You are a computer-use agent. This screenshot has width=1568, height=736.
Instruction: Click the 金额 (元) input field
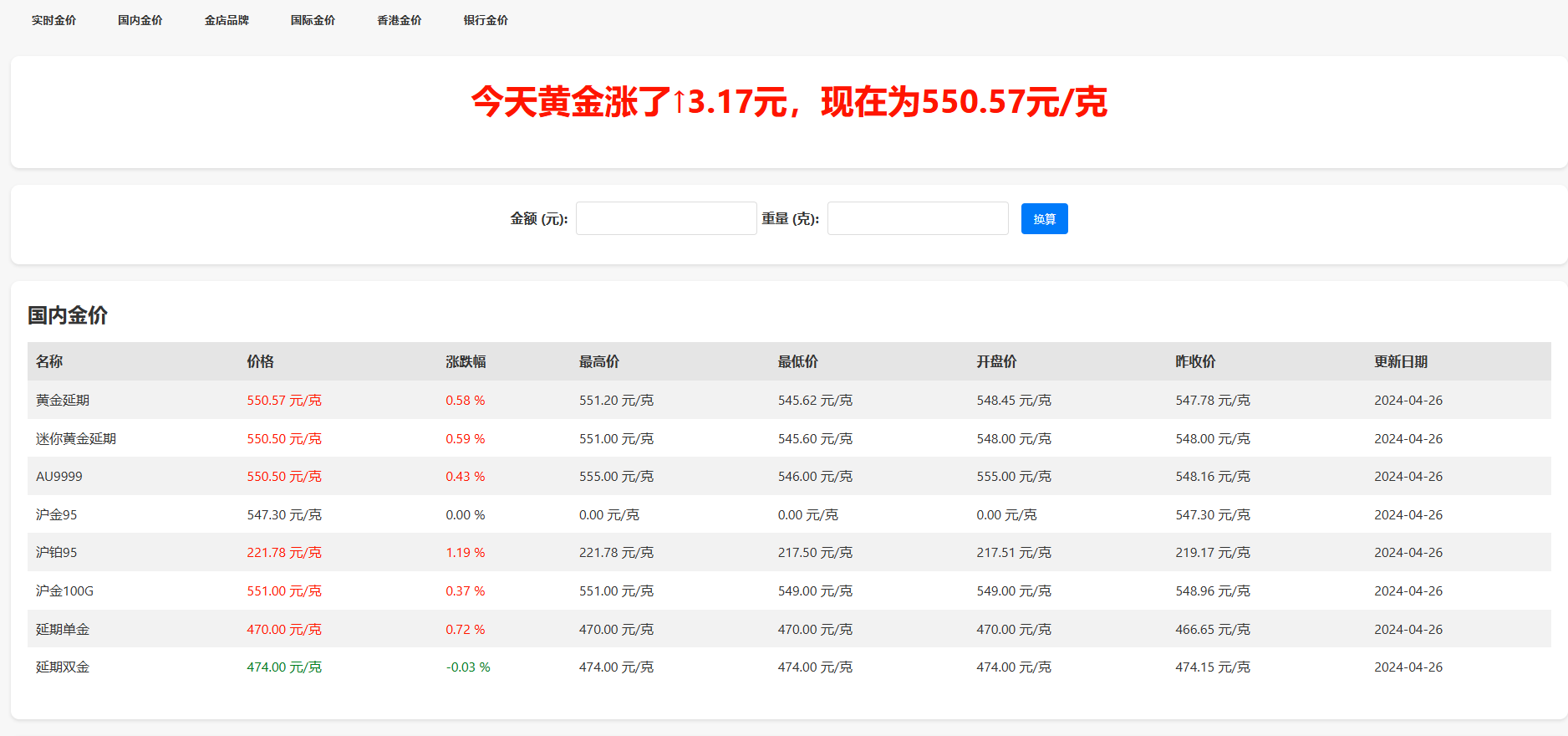coord(666,218)
